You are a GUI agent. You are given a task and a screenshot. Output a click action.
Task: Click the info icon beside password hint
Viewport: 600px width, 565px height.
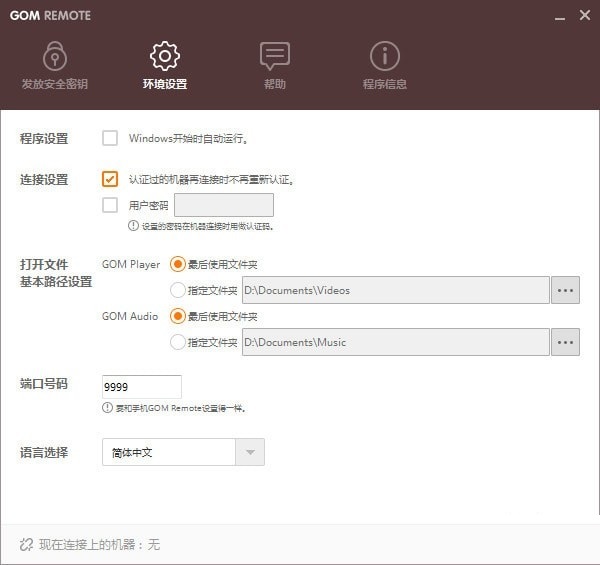(133, 226)
